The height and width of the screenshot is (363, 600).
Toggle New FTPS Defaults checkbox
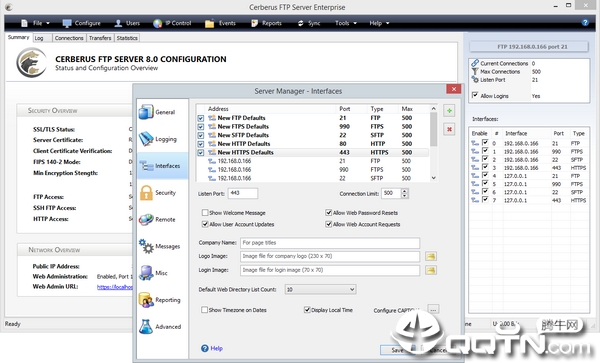[201, 127]
